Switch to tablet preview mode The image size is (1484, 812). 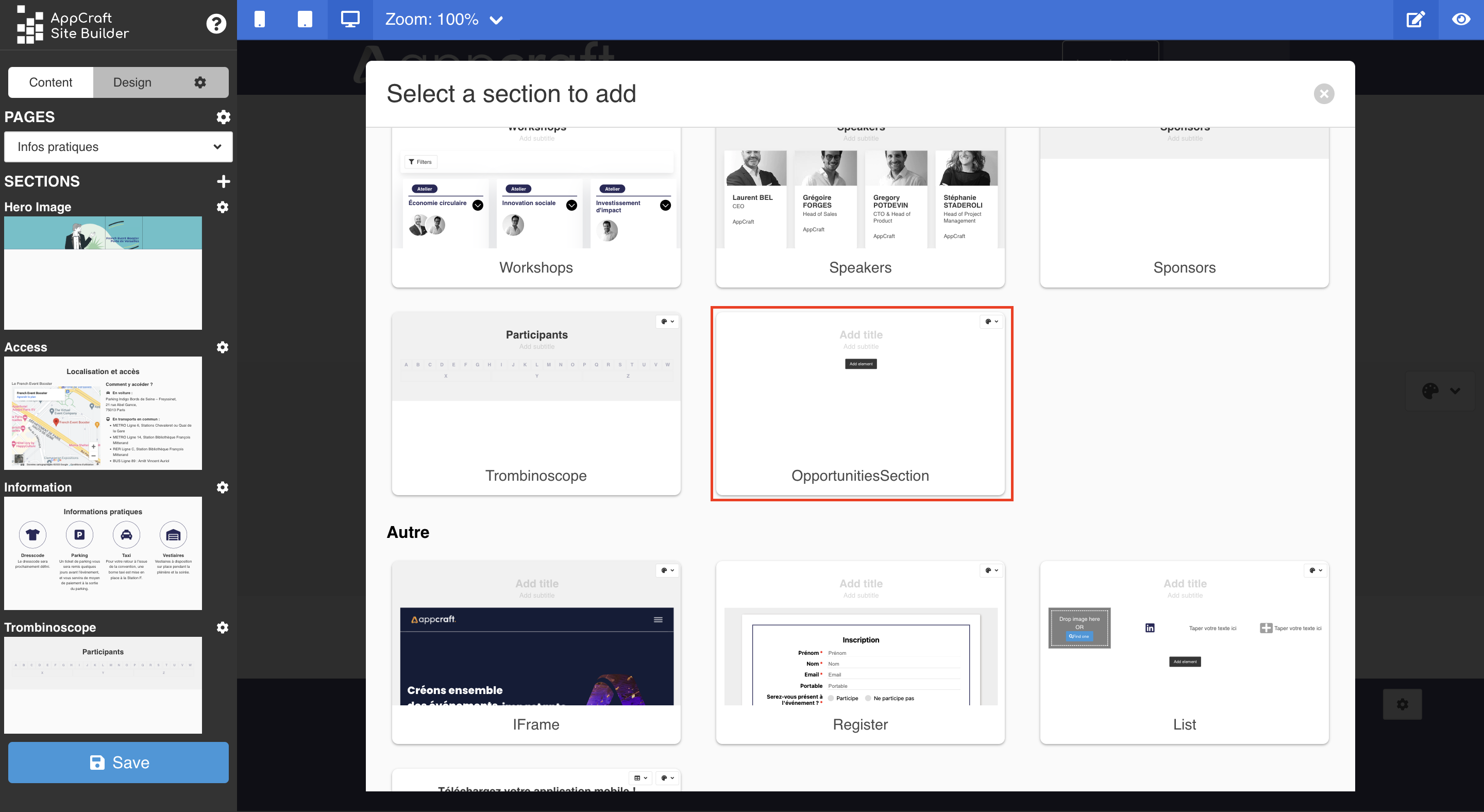tap(305, 20)
